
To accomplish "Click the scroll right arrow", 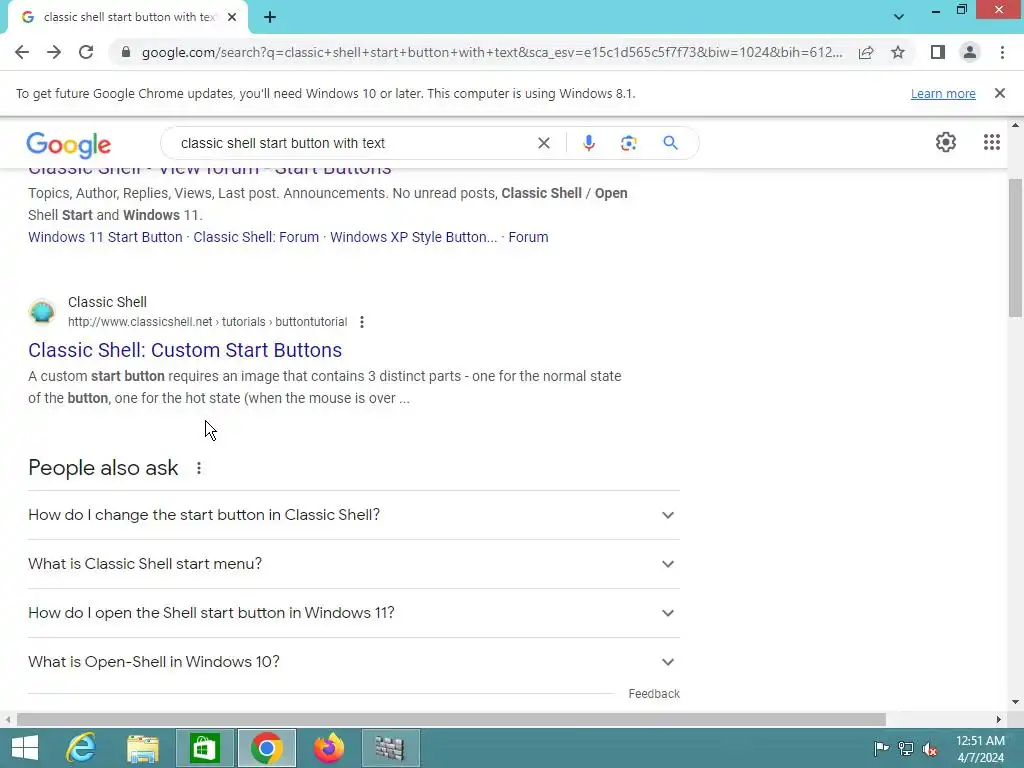I will [999, 720].
